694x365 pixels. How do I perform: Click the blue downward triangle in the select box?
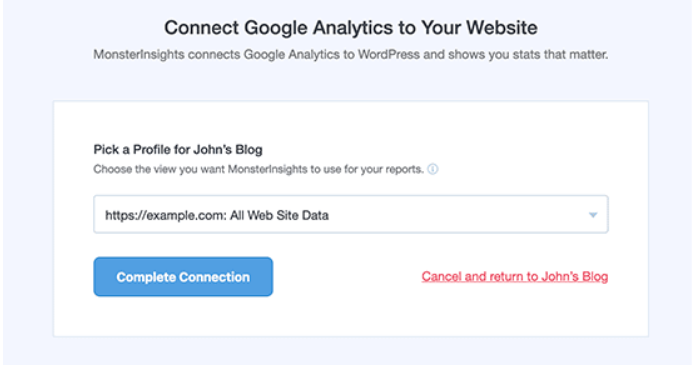coord(593,215)
